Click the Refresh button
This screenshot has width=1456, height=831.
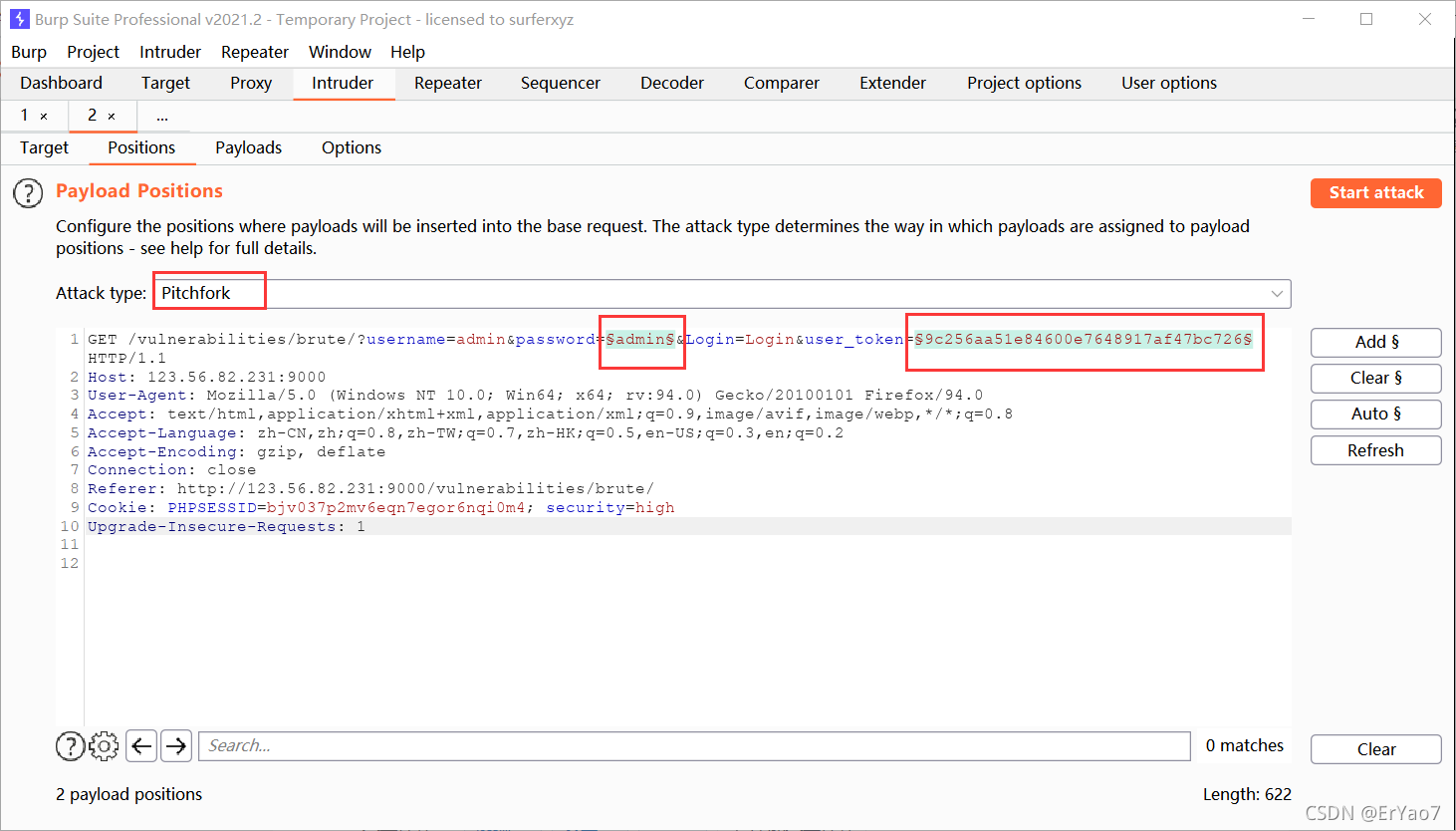[1376, 450]
